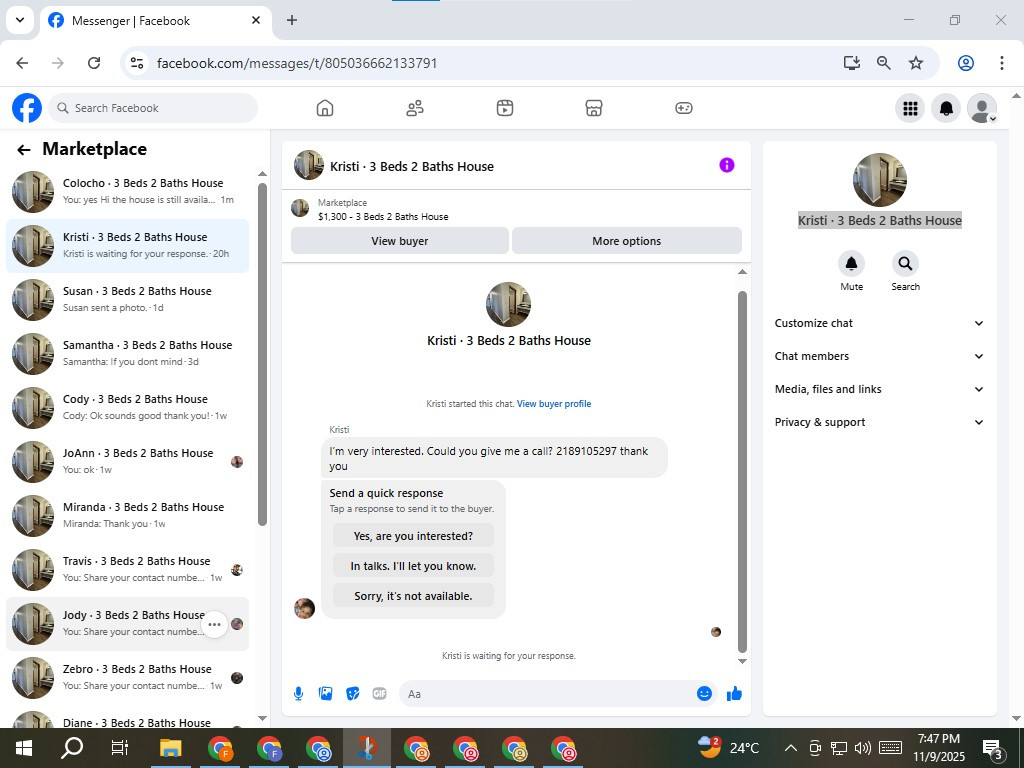The width and height of the screenshot is (1024, 768).
Task: Close the Messenger browser tab
Action: click(x=256, y=20)
